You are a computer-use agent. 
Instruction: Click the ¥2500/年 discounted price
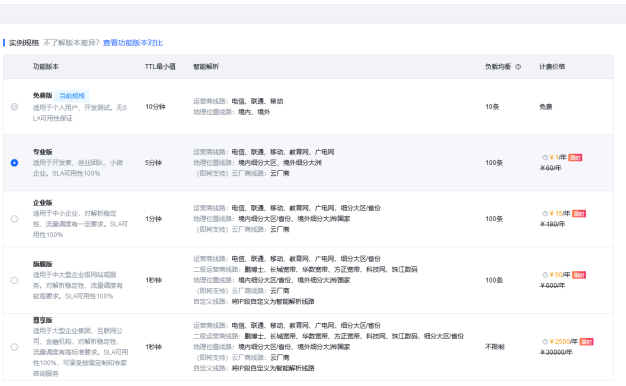click(563, 342)
